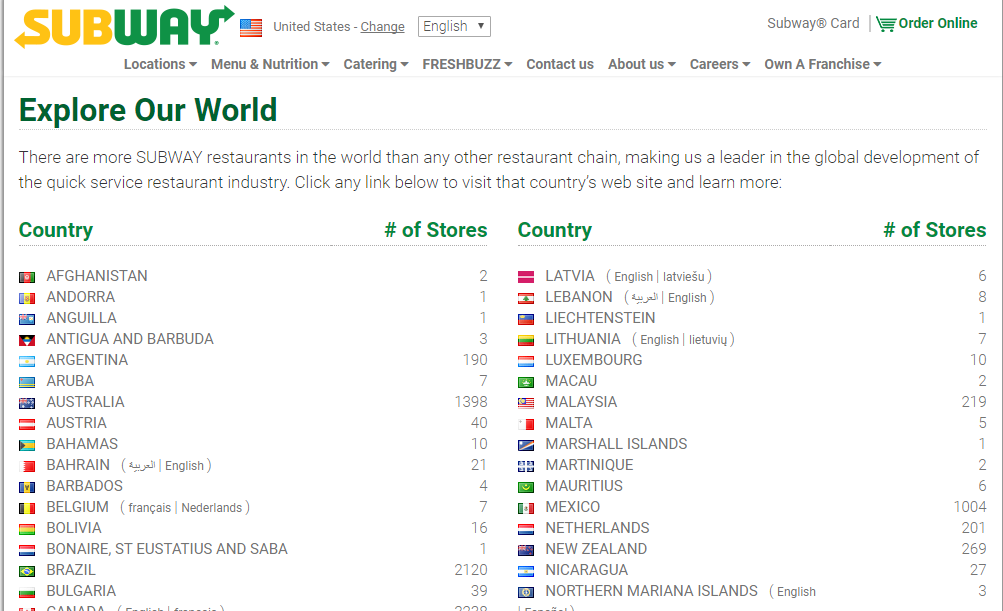
Task: Click the Bahrain flag icon
Action: click(x=27, y=466)
